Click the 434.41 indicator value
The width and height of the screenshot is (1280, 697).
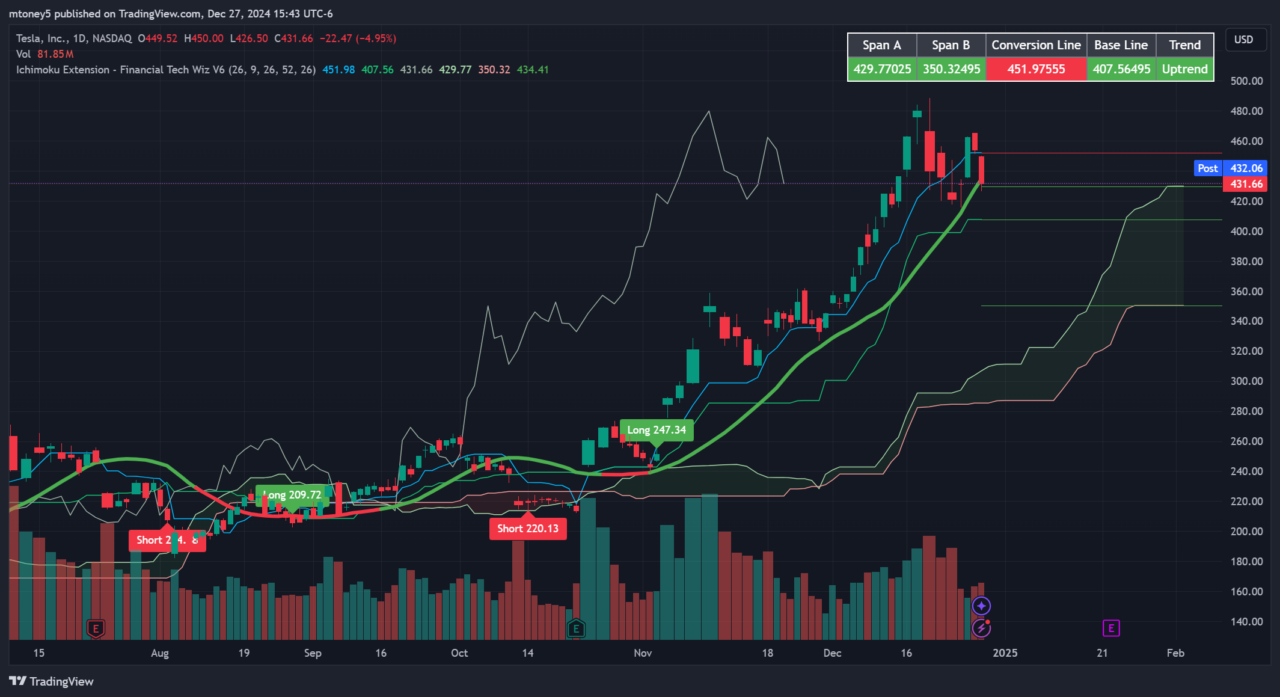(x=532, y=70)
